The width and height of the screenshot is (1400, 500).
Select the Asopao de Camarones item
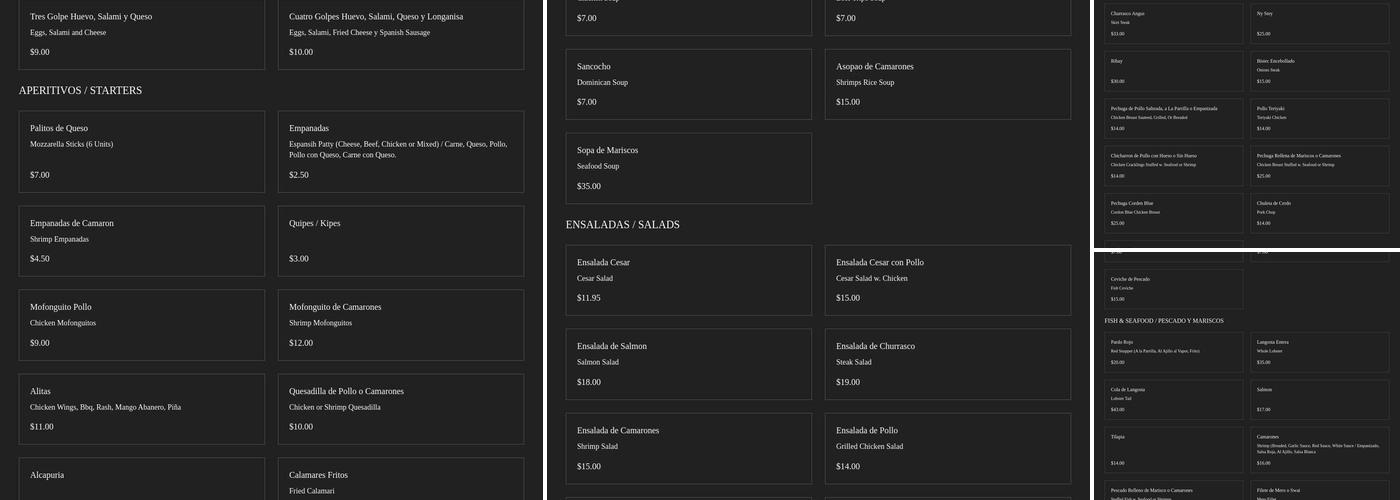(x=947, y=84)
